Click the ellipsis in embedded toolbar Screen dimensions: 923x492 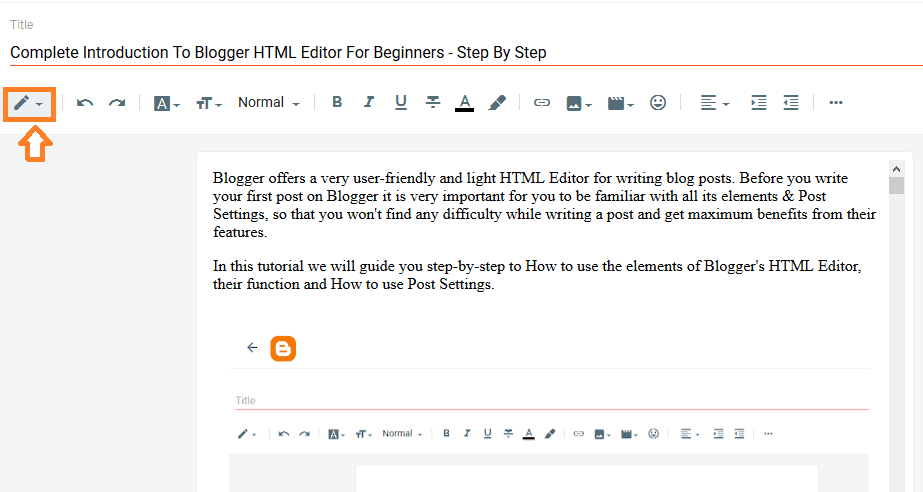[768, 434]
